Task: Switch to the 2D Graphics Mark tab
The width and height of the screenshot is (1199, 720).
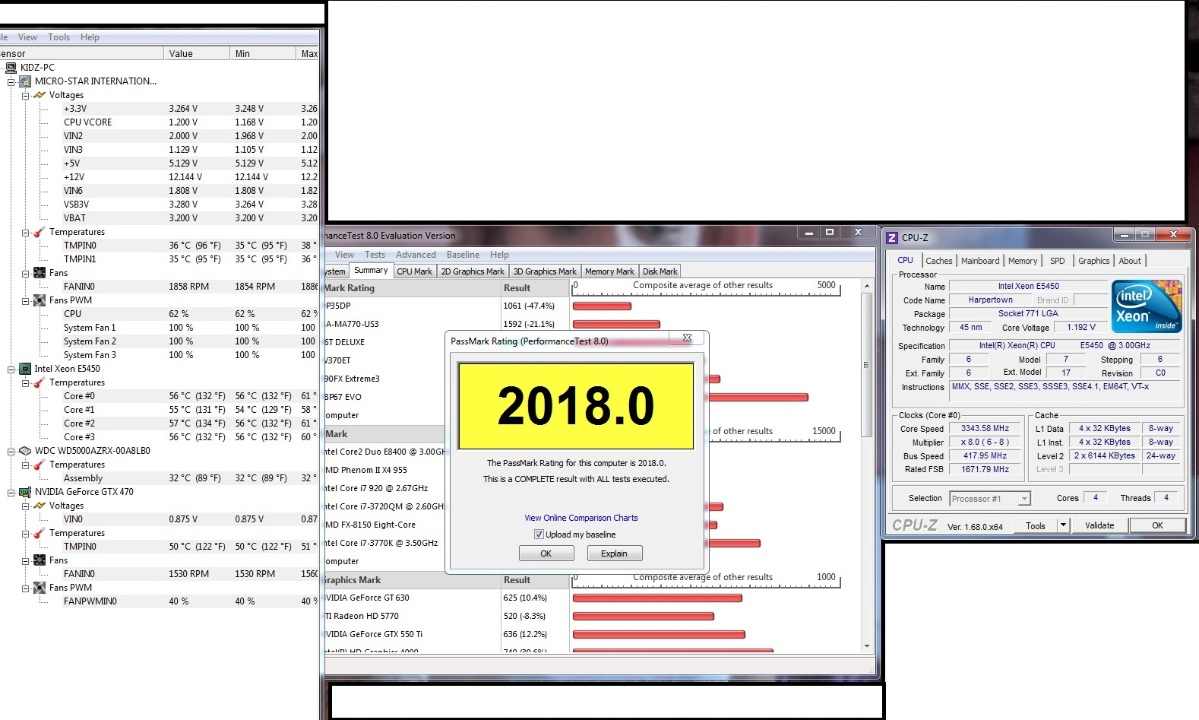Action: 473,271
